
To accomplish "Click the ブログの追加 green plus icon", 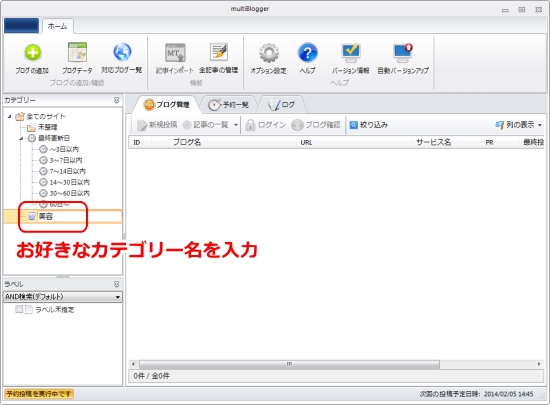I will coord(32,53).
